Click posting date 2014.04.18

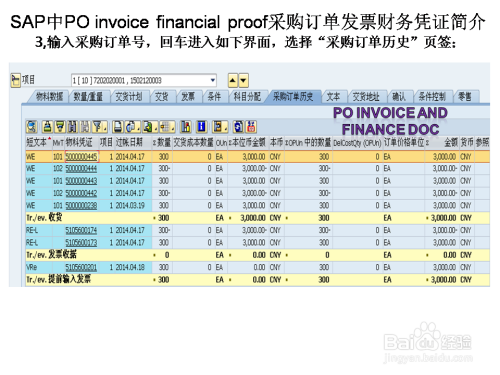[x=130, y=267]
